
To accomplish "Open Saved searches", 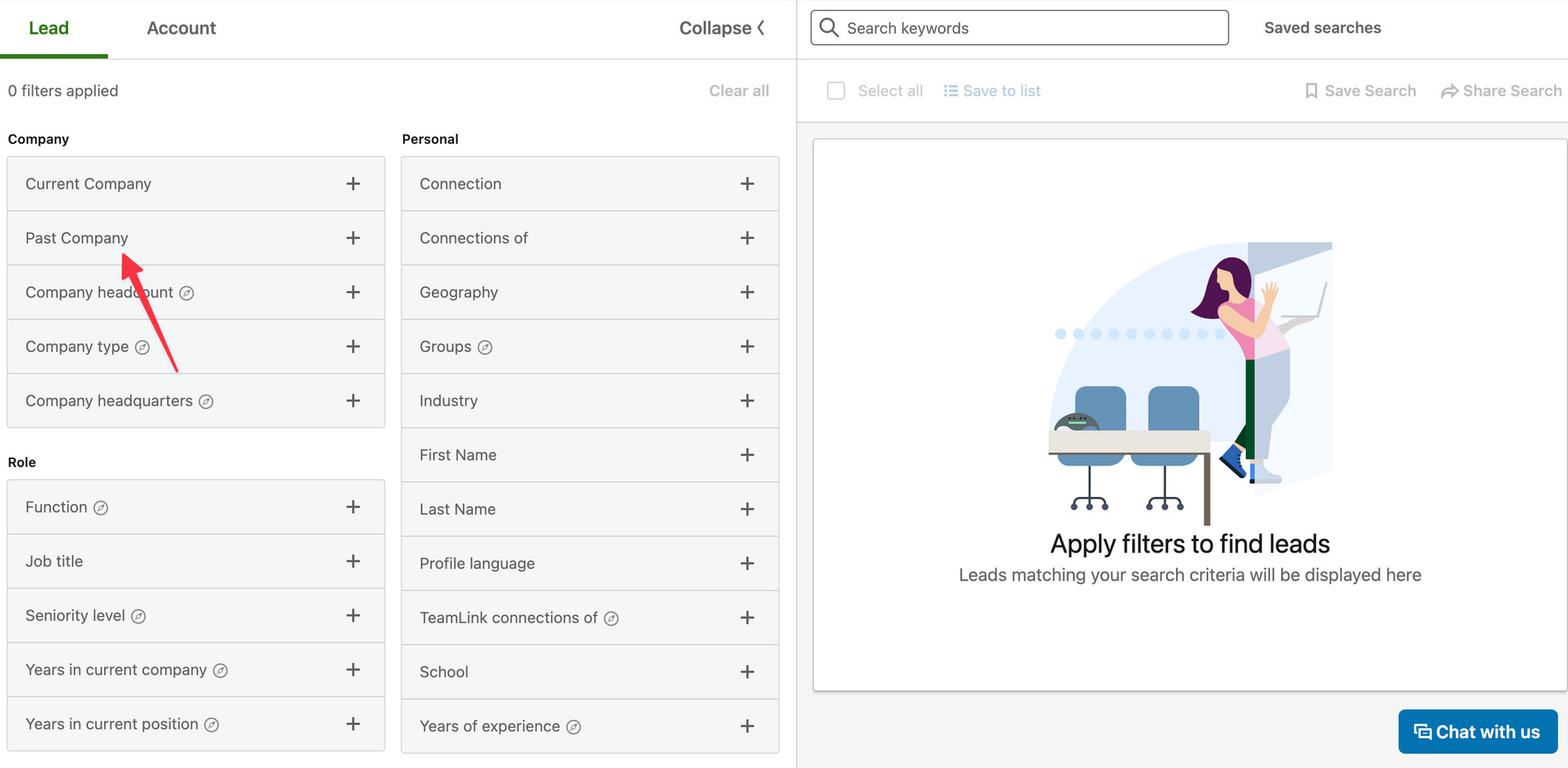I will coord(1323,27).
